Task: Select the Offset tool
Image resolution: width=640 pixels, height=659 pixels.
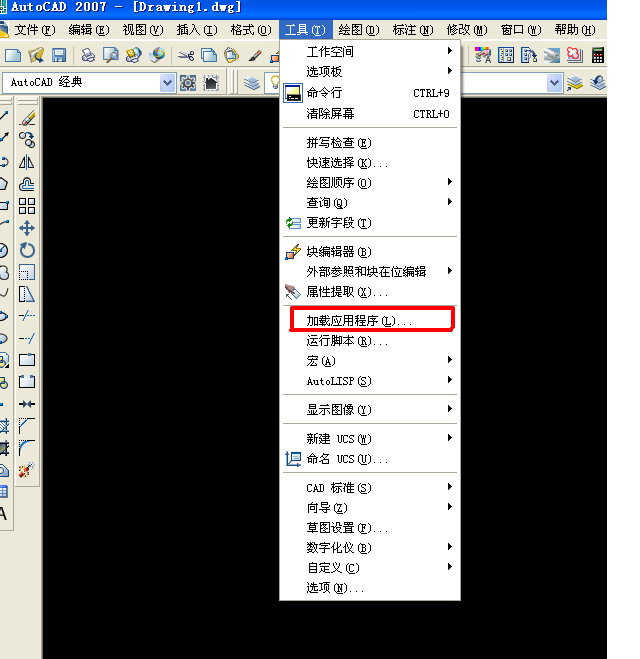Action: tap(27, 184)
